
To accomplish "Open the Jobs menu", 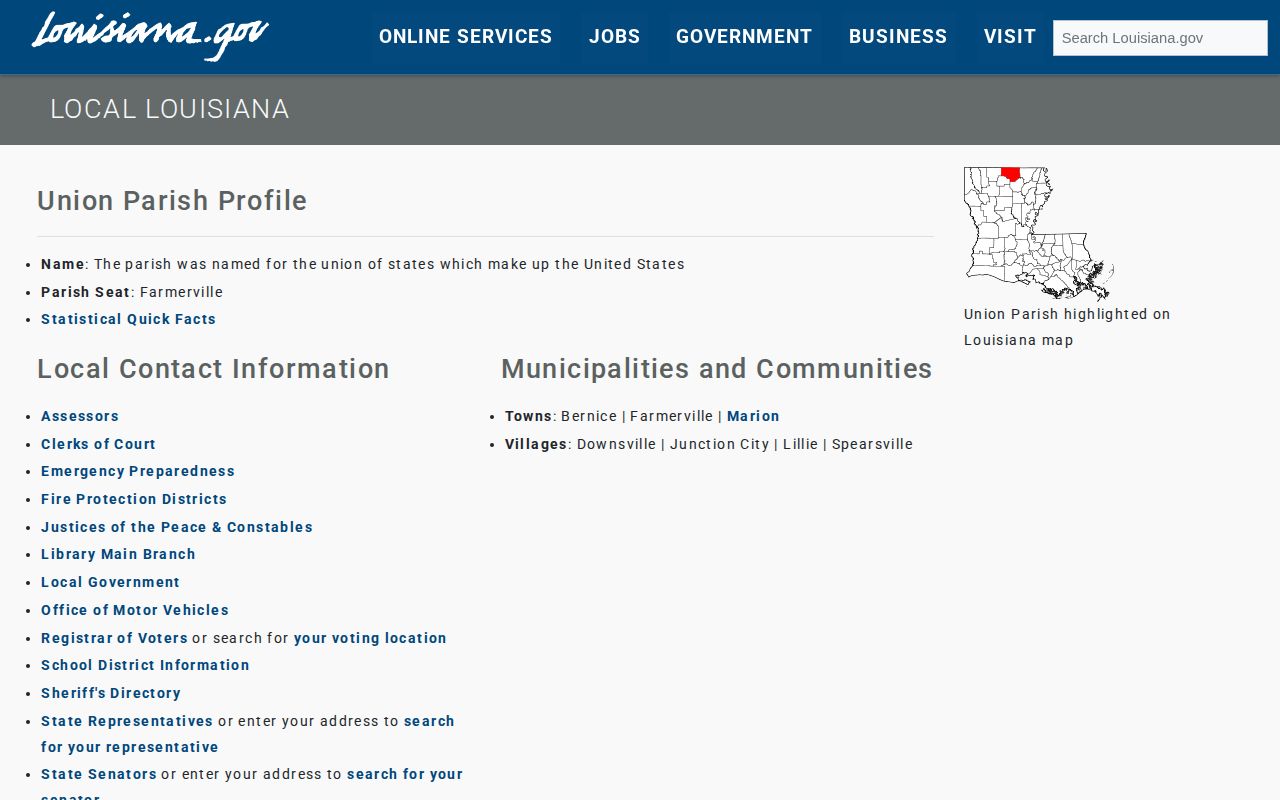I will (x=614, y=37).
